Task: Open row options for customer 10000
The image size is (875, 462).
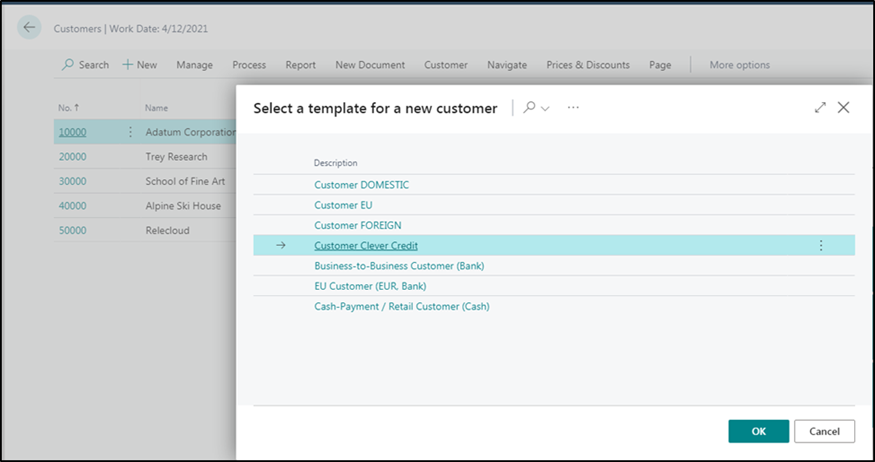Action: (131, 132)
